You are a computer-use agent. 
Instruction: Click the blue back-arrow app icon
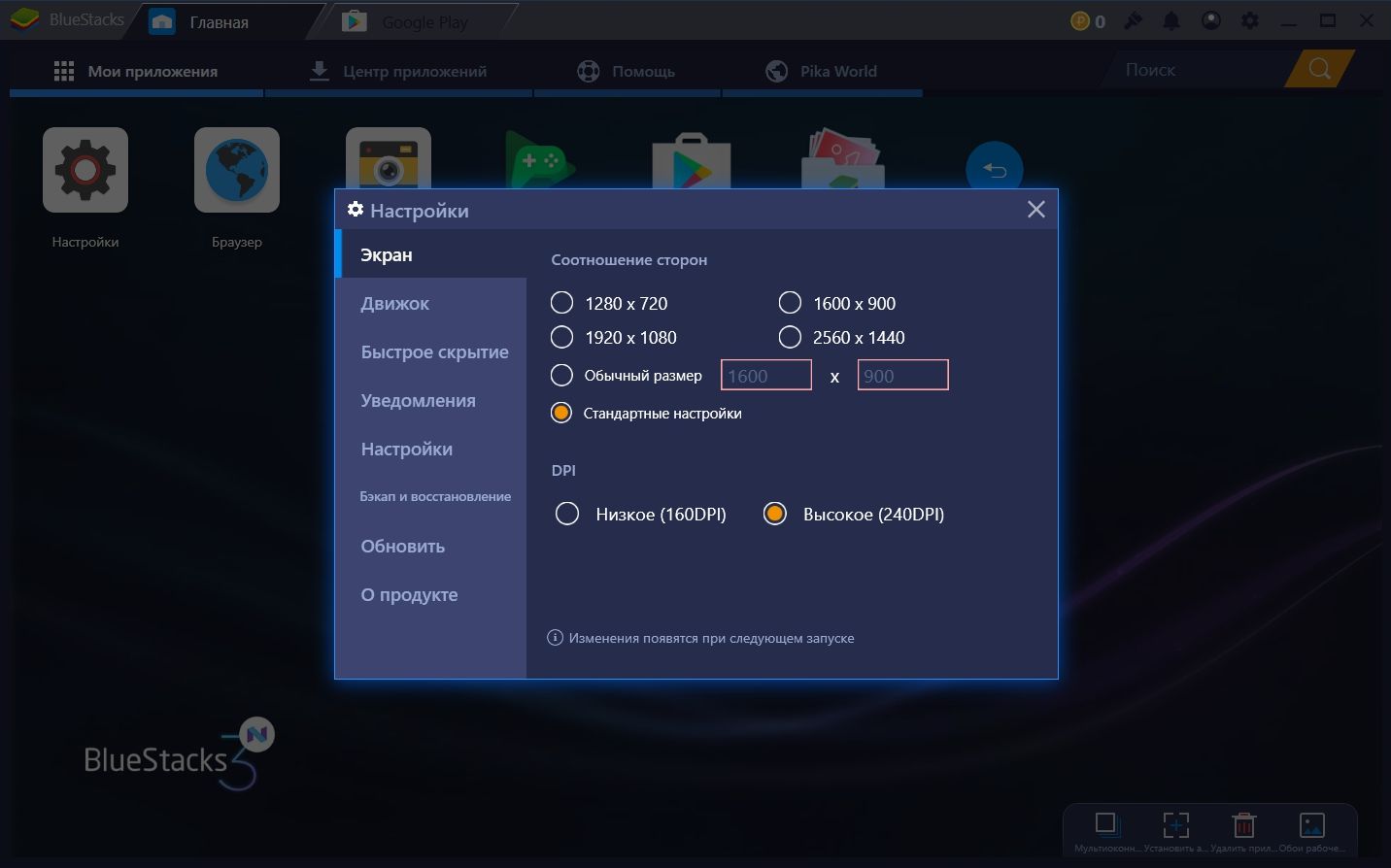995,166
